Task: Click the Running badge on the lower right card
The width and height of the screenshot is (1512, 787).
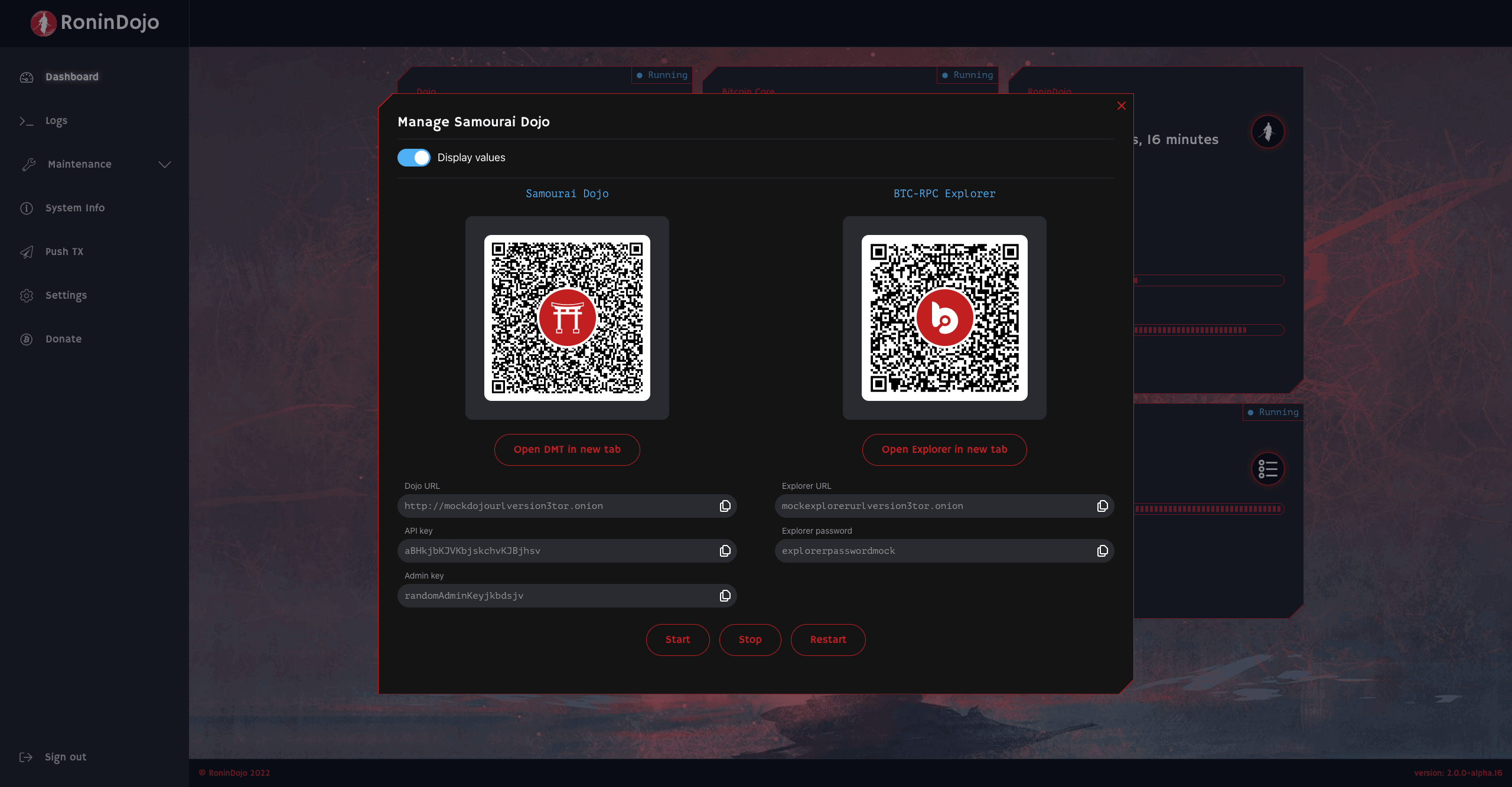Action: click(1272, 412)
